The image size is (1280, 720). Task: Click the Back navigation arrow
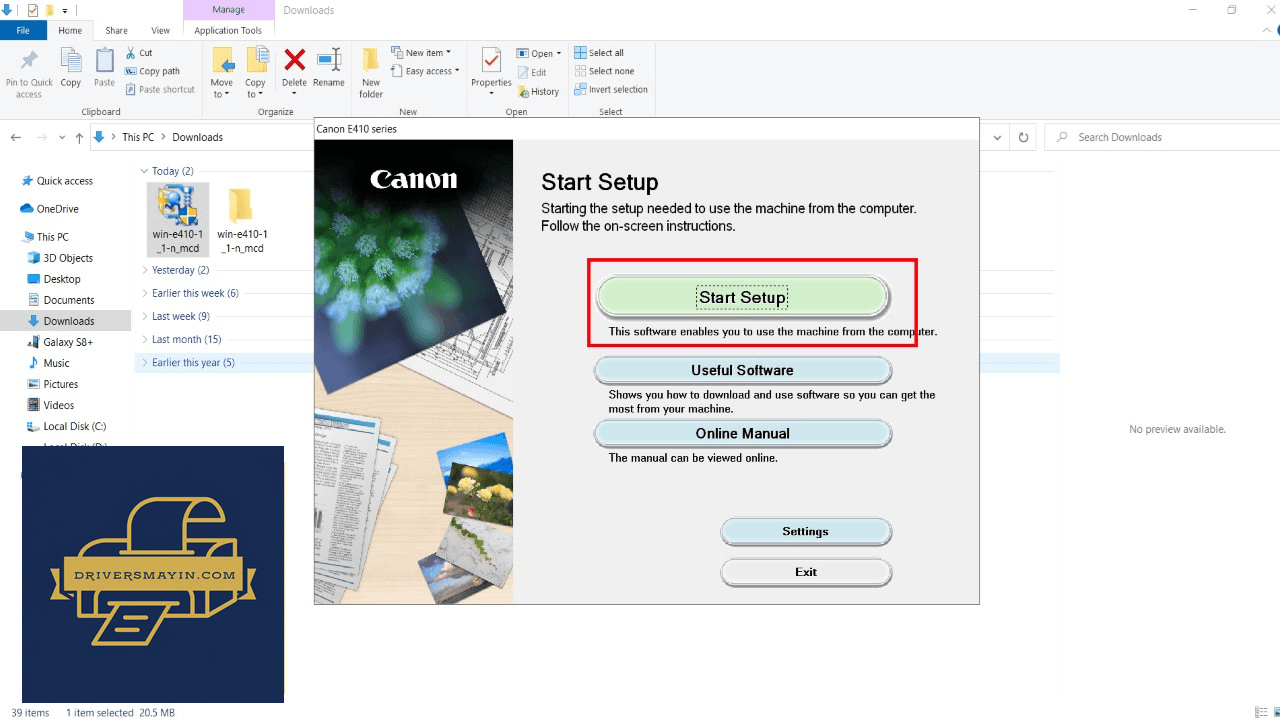tap(16, 138)
